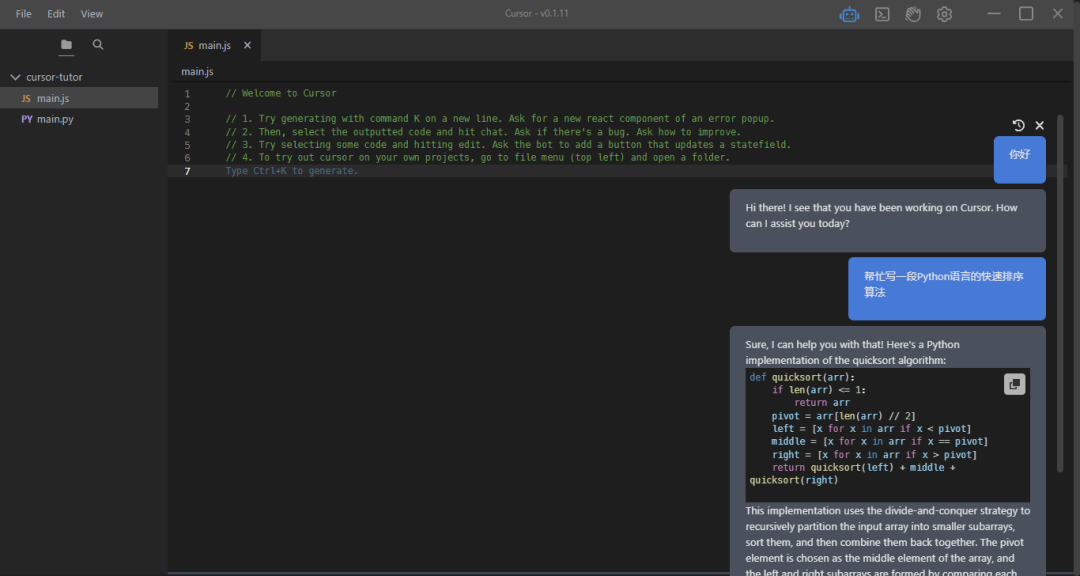Click main.js breadcrumb above the editor

[x=197, y=72]
